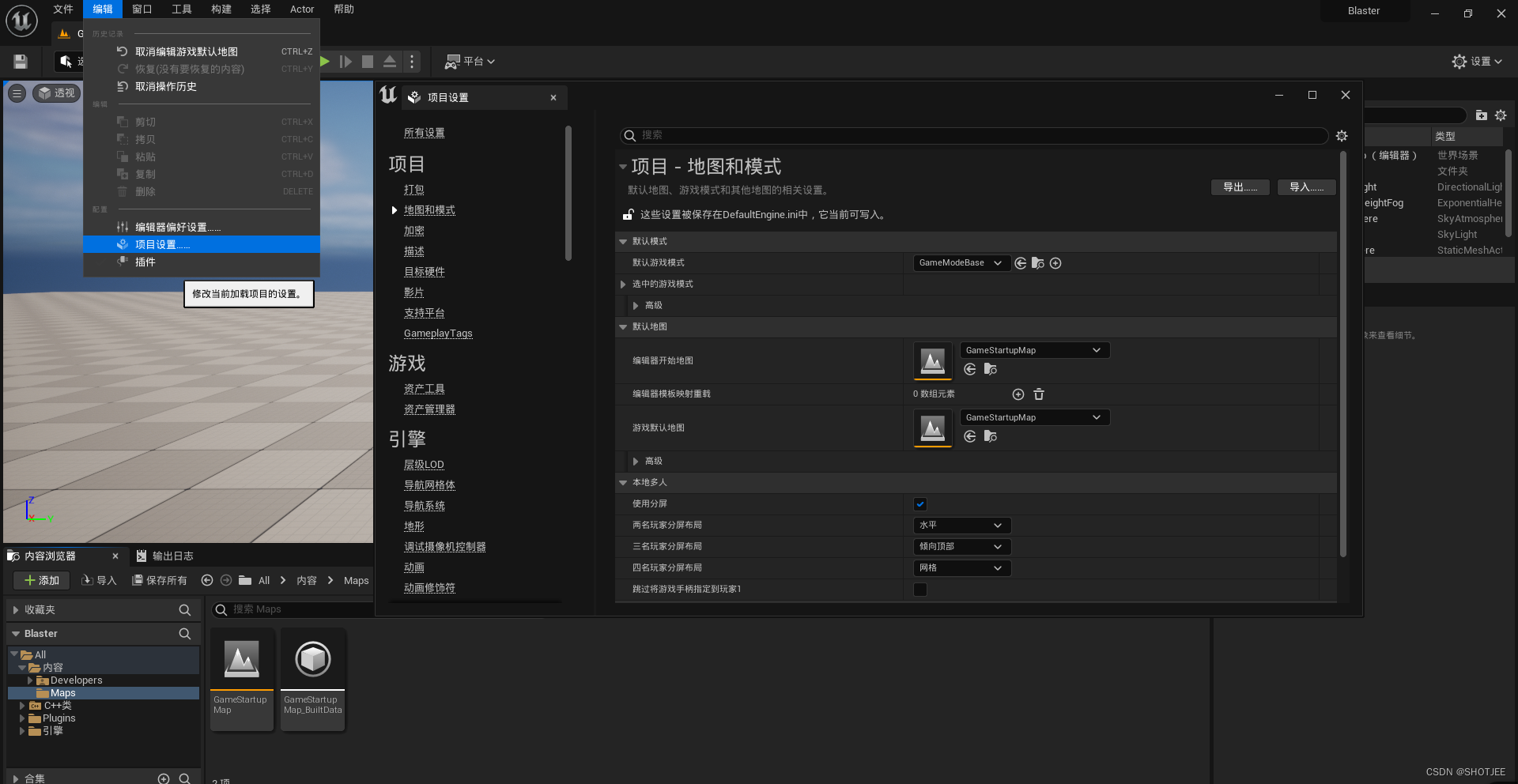This screenshot has width=1518, height=784.
Task: Delete all 编辑器模板映射重载 array elements
Action: (1039, 394)
